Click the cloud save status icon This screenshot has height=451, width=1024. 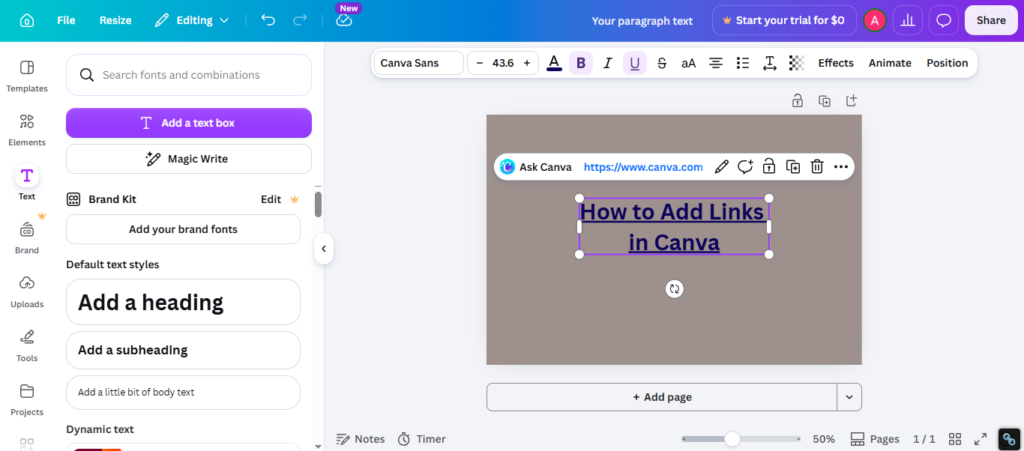point(344,20)
